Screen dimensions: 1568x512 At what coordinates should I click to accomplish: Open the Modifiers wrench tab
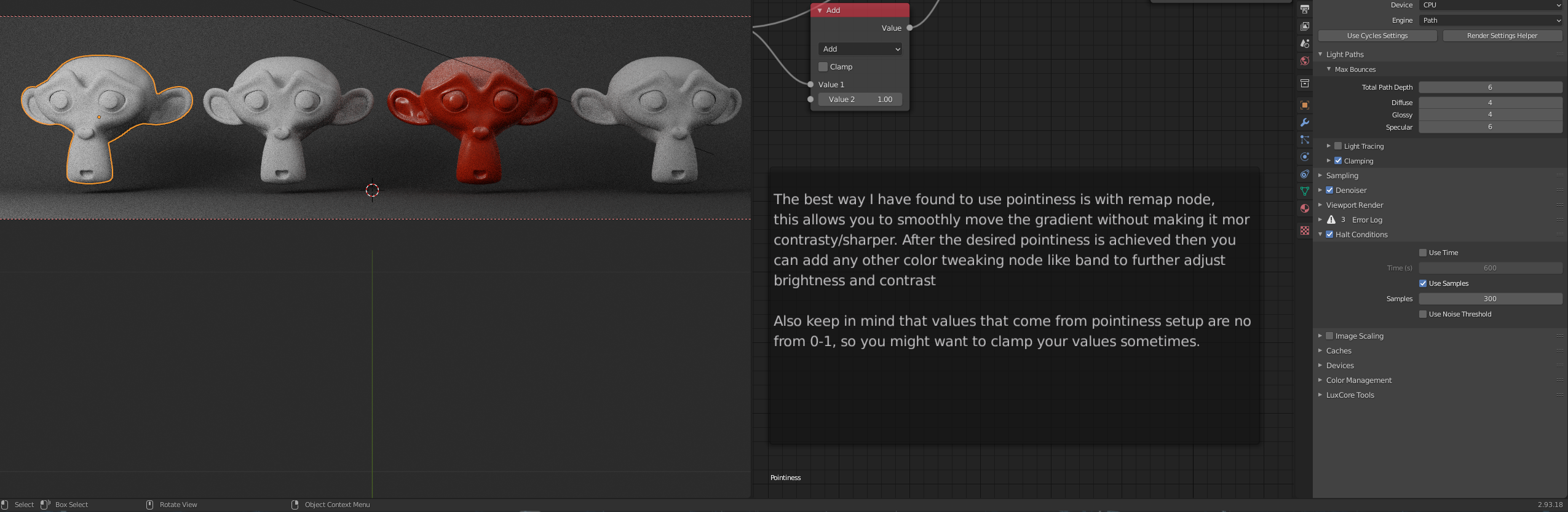[1304, 122]
